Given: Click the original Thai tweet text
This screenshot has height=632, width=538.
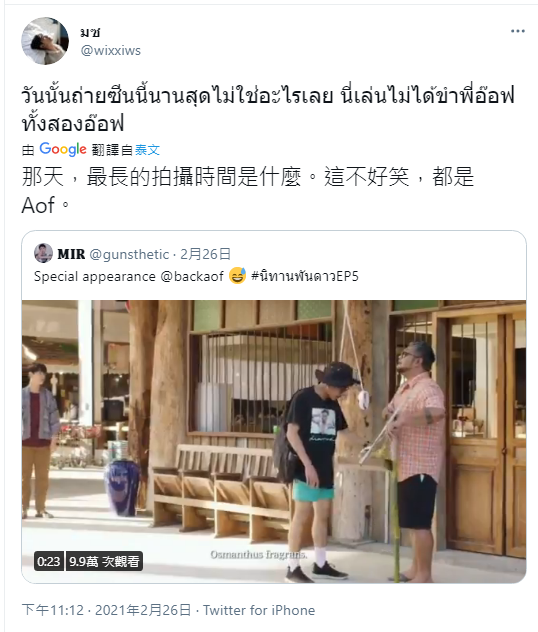Looking at the screenshot, I should tap(268, 109).
